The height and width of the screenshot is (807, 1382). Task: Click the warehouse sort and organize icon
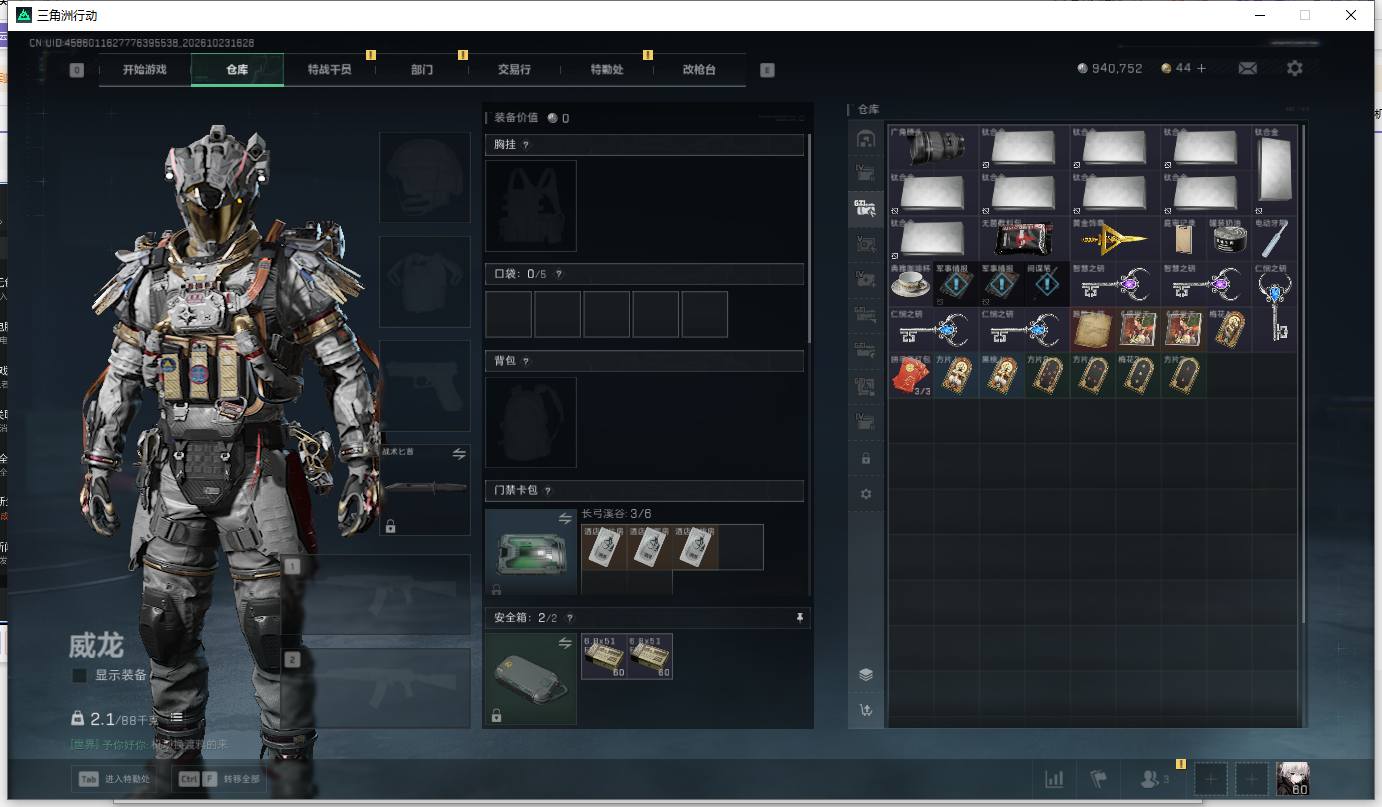(x=866, y=711)
